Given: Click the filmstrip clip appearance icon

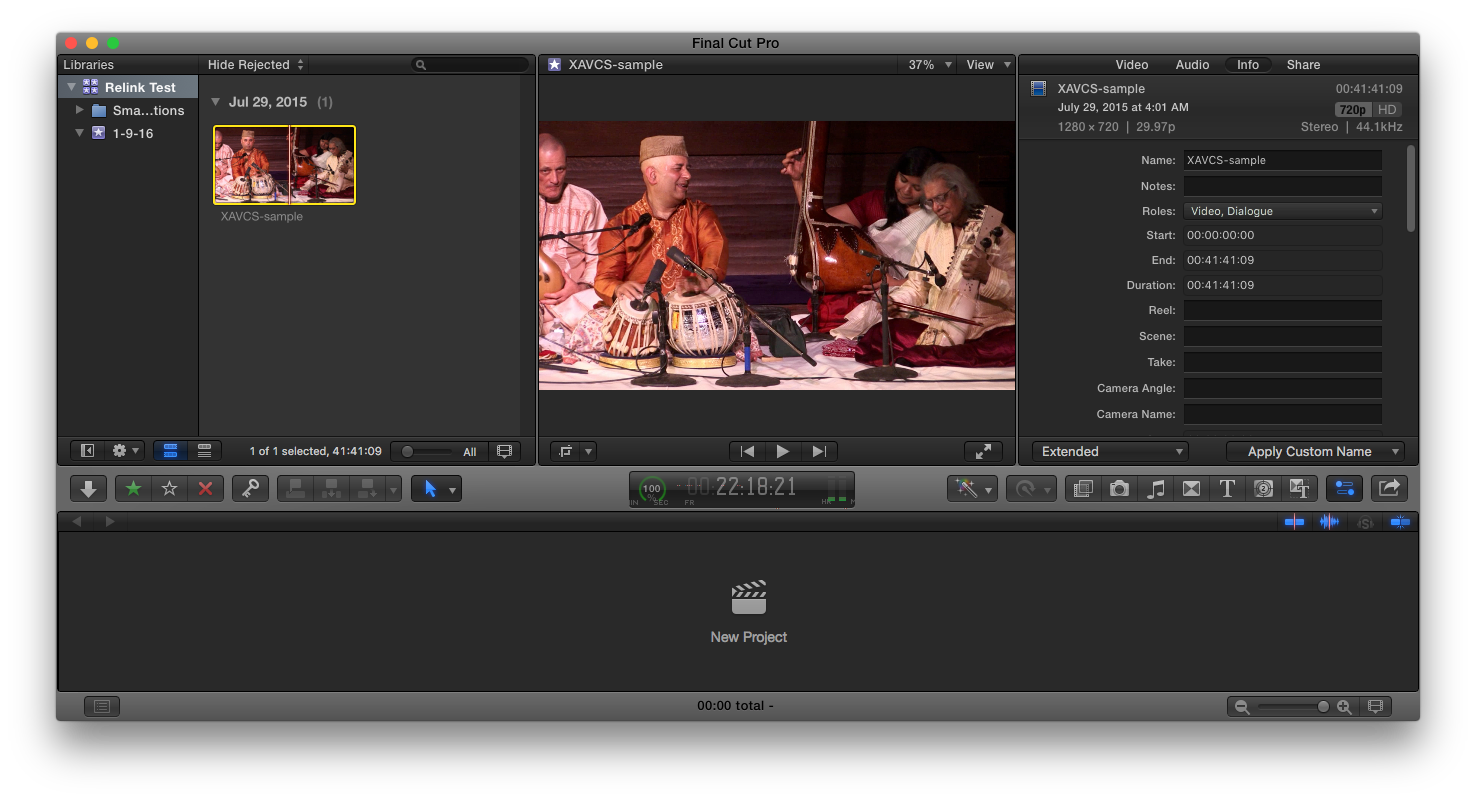Looking at the screenshot, I should [x=504, y=451].
